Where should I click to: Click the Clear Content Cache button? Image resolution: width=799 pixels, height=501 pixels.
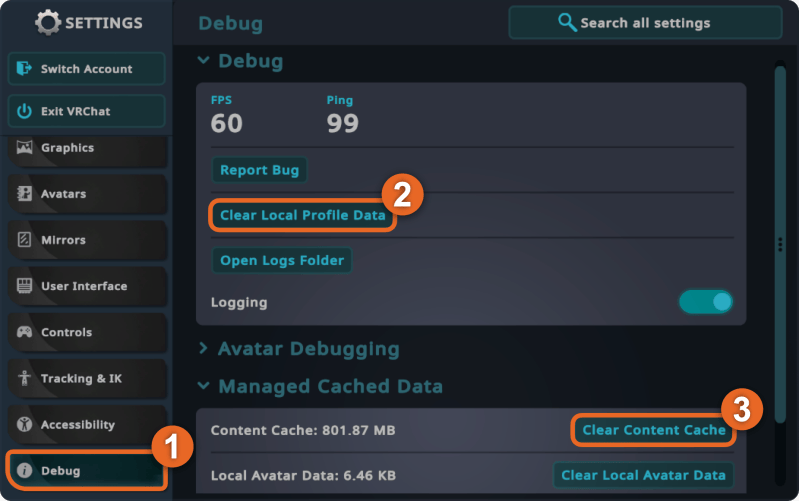(x=654, y=430)
